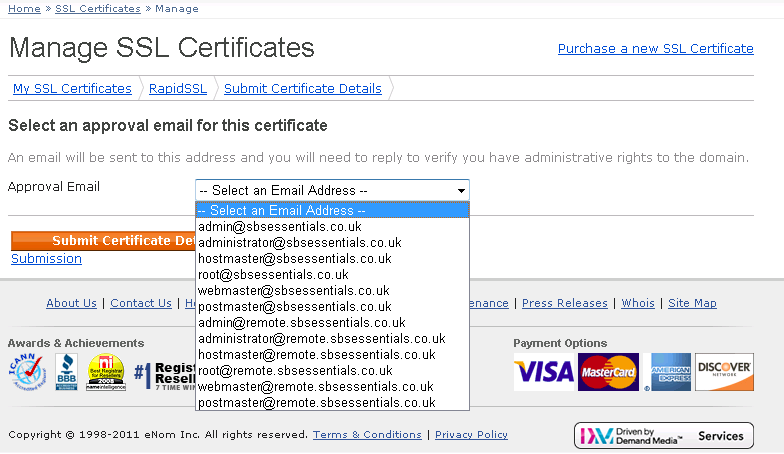The height and width of the screenshot is (454, 784).
Task: Click the ICANN accredited badge icon
Action: point(27,374)
